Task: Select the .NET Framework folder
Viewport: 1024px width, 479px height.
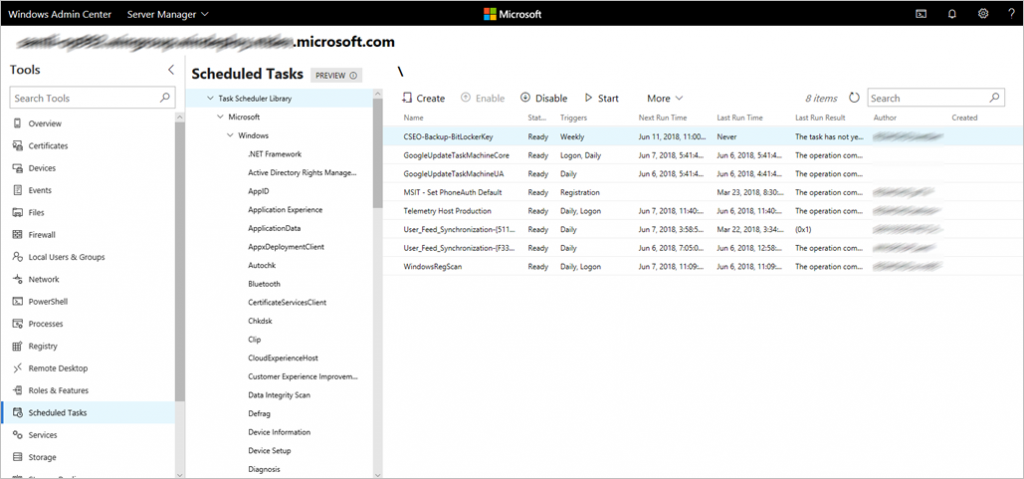Action: [274, 154]
